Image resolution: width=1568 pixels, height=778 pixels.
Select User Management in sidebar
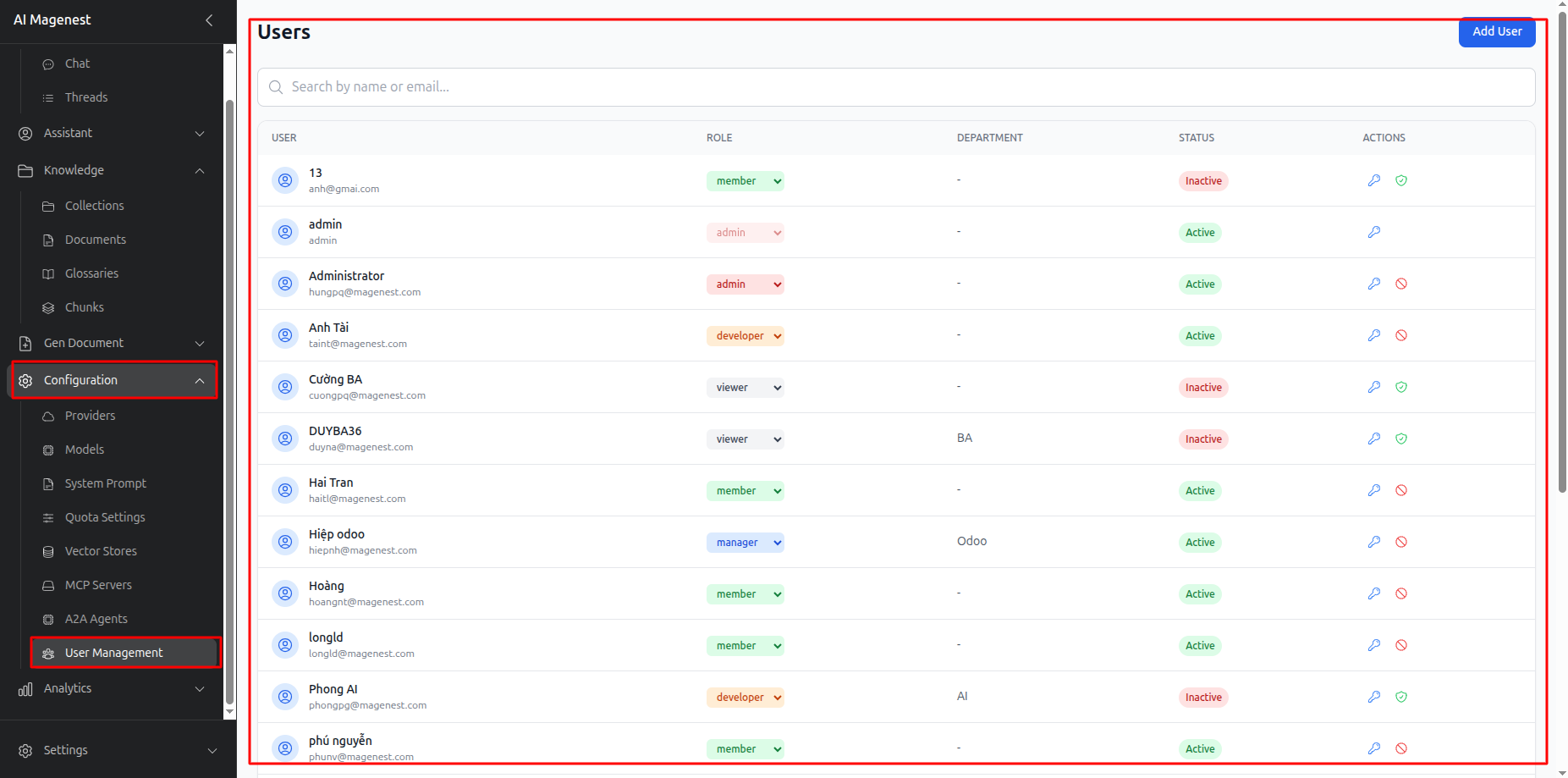click(124, 653)
